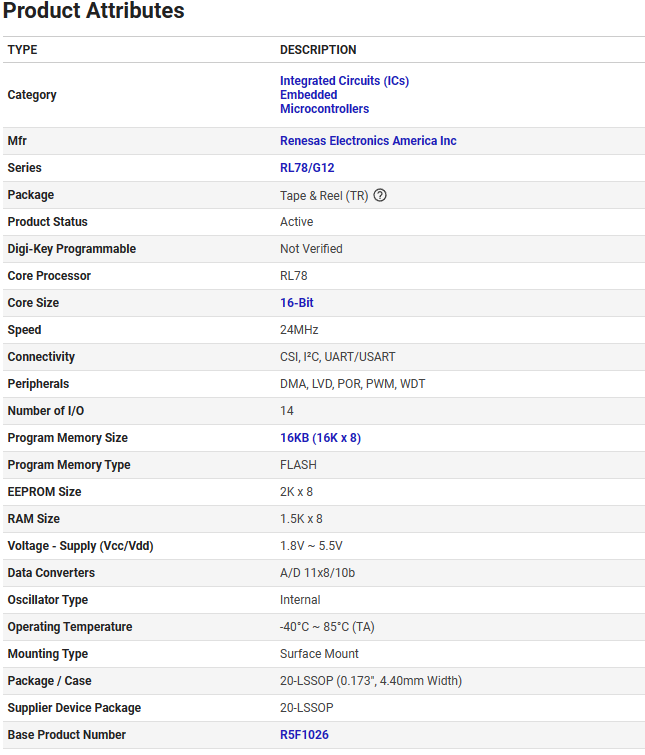This screenshot has height=755, width=645.
Task: Click the TYPE column header
Action: (22, 50)
